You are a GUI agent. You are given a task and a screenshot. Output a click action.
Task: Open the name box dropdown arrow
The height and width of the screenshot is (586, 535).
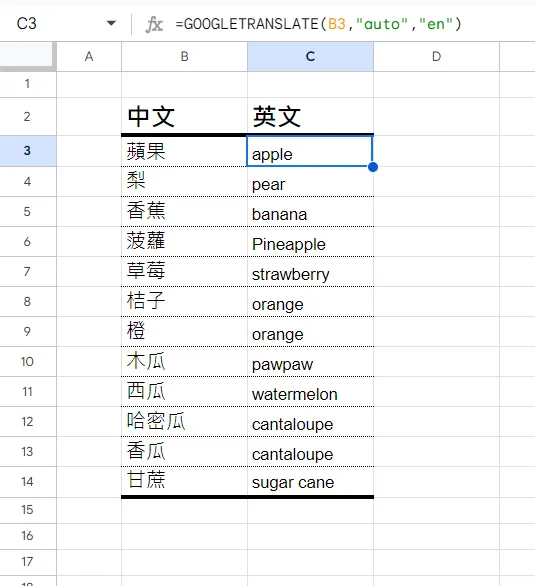click(x=111, y=24)
